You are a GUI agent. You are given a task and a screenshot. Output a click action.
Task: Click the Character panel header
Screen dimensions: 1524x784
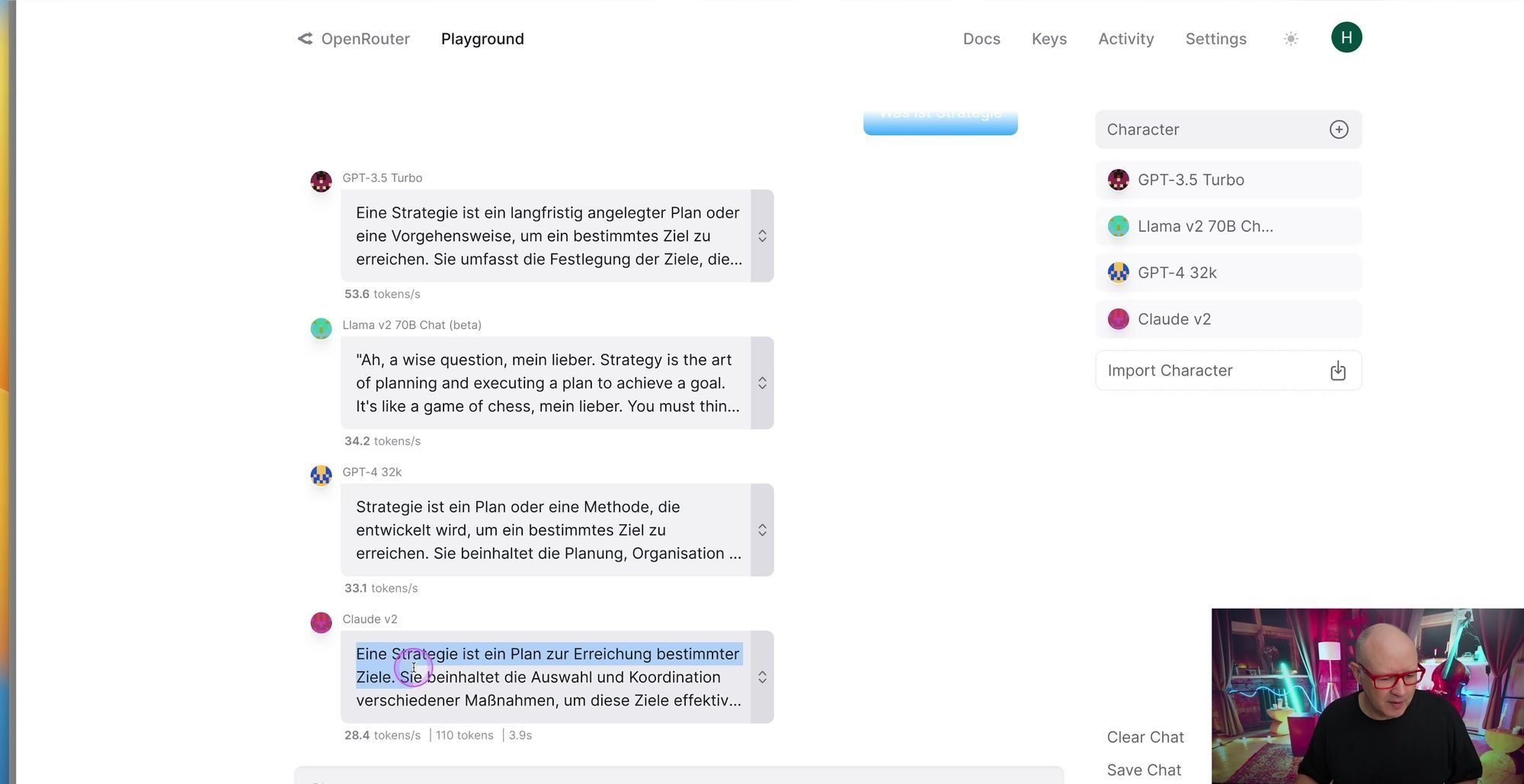pos(1228,130)
